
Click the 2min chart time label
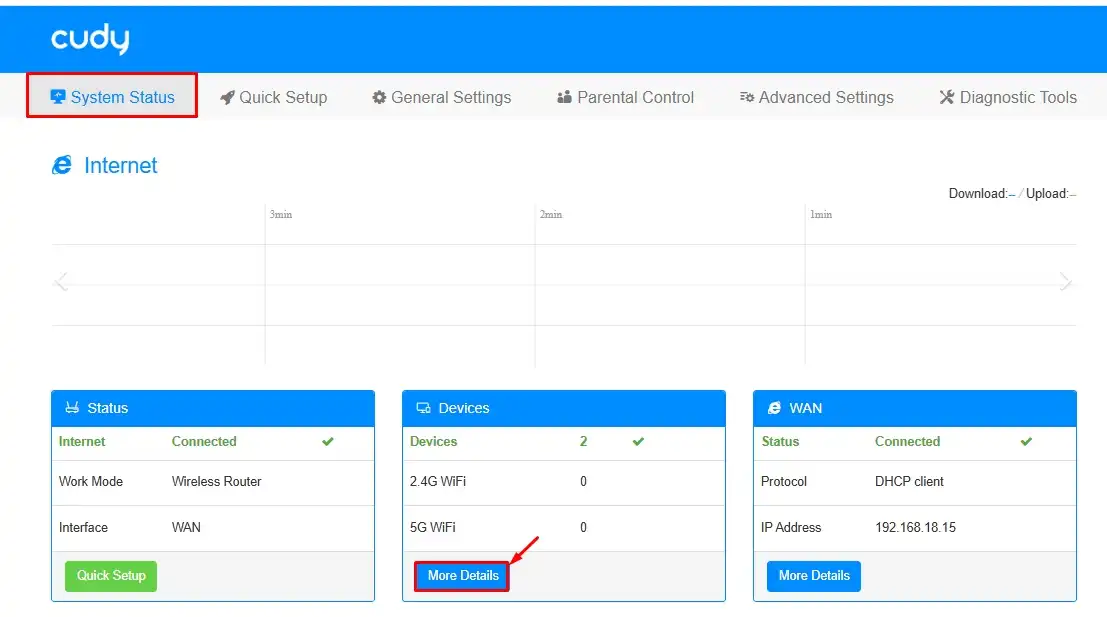(x=551, y=214)
